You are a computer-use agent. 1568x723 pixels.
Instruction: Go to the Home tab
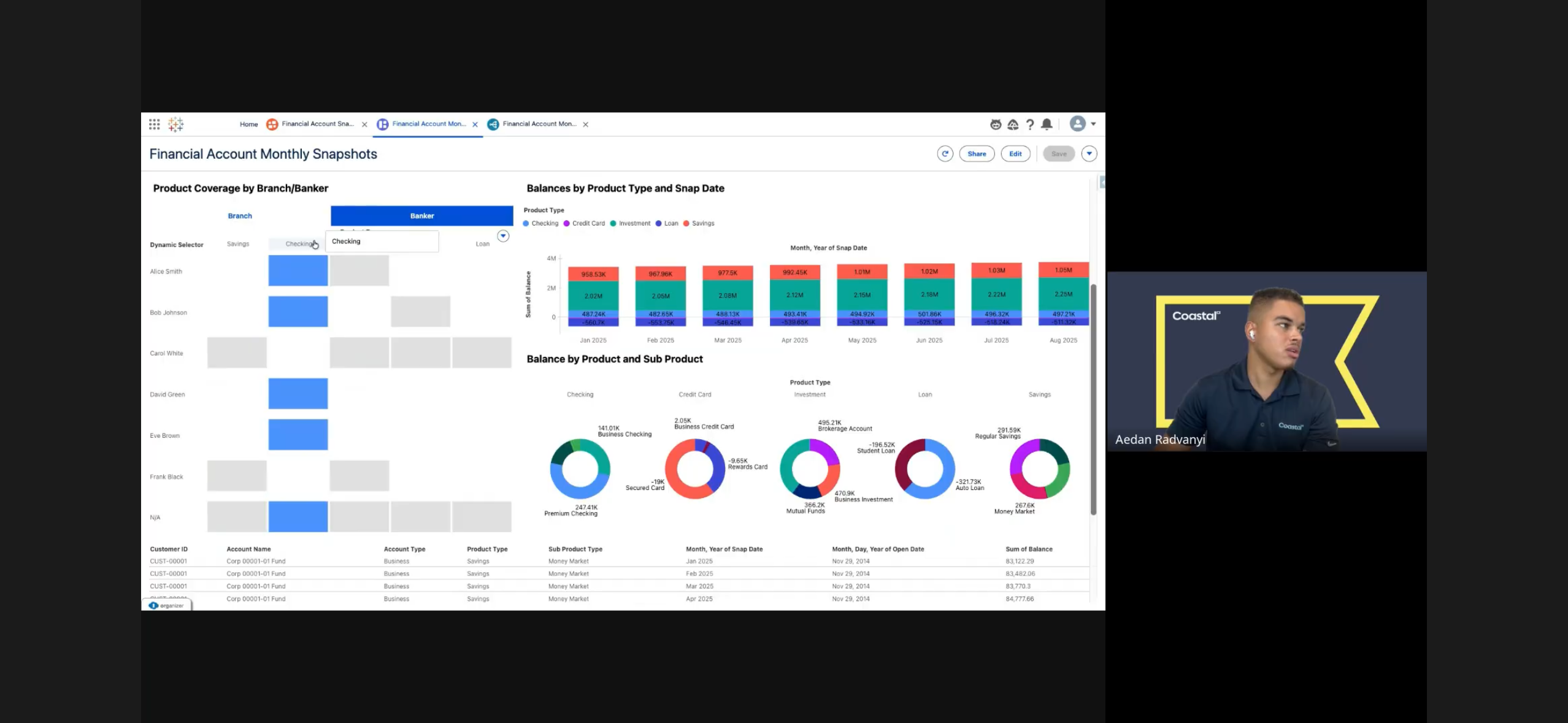(x=248, y=124)
